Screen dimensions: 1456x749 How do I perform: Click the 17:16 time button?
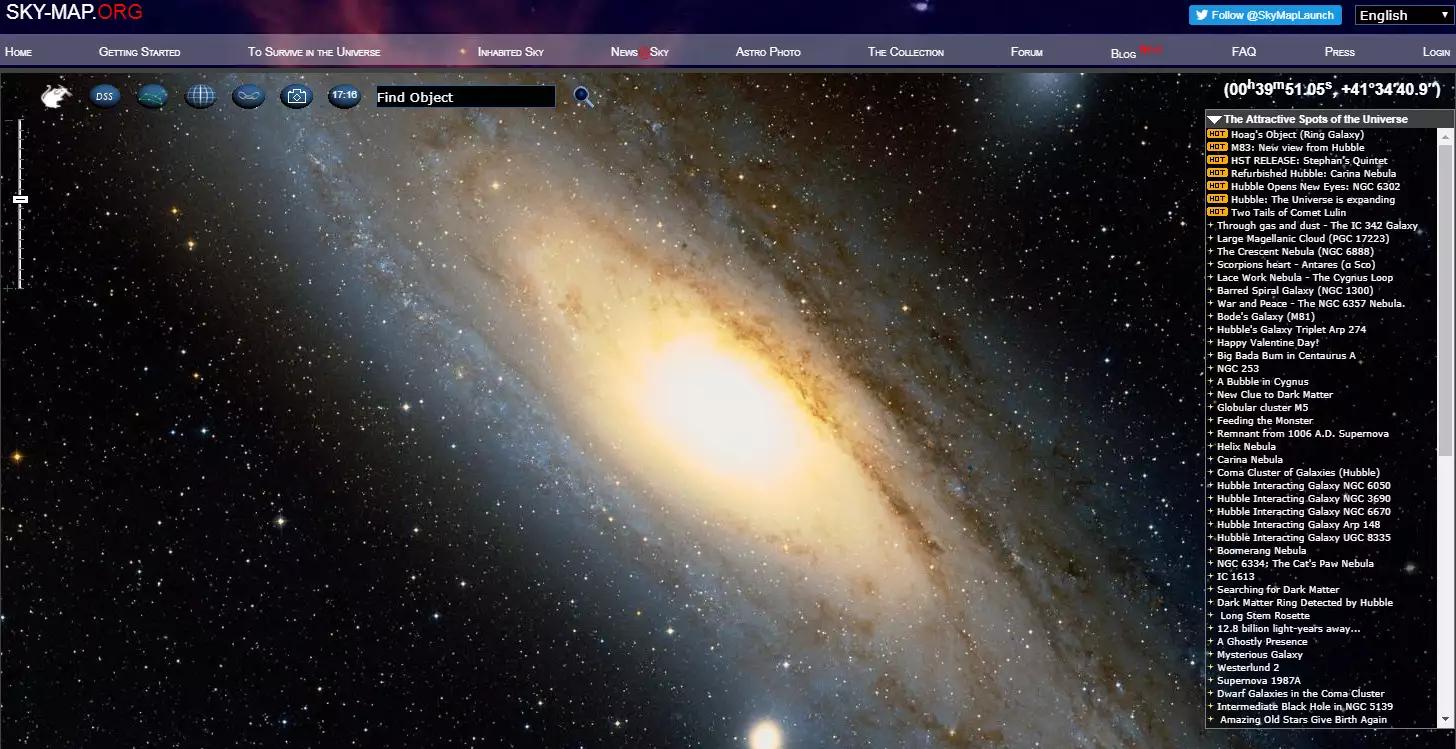(344, 96)
